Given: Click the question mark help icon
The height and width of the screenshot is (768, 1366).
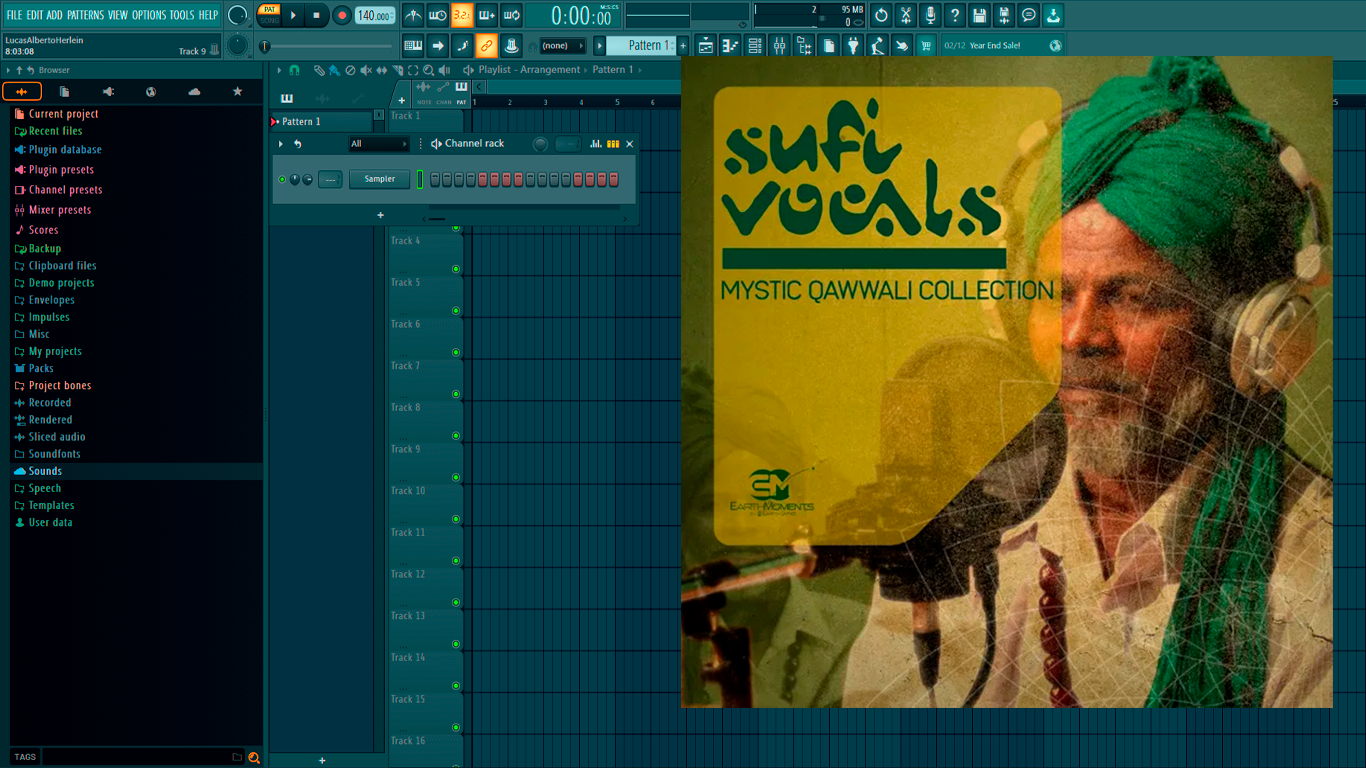Looking at the screenshot, I should [x=955, y=15].
